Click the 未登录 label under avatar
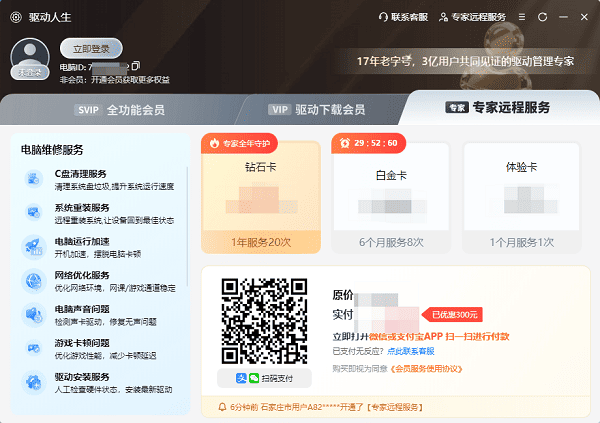Screen dimensions: 600x423 (x=30, y=72)
